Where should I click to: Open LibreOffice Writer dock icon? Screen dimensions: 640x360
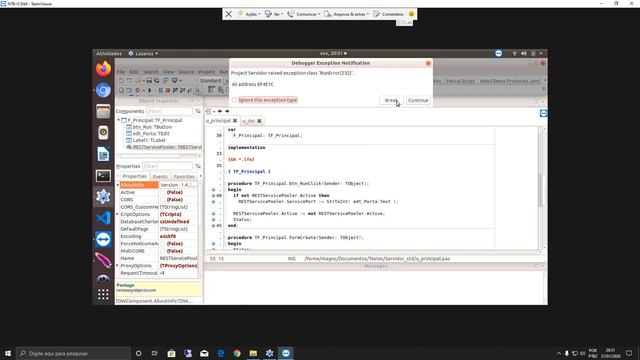103,154
